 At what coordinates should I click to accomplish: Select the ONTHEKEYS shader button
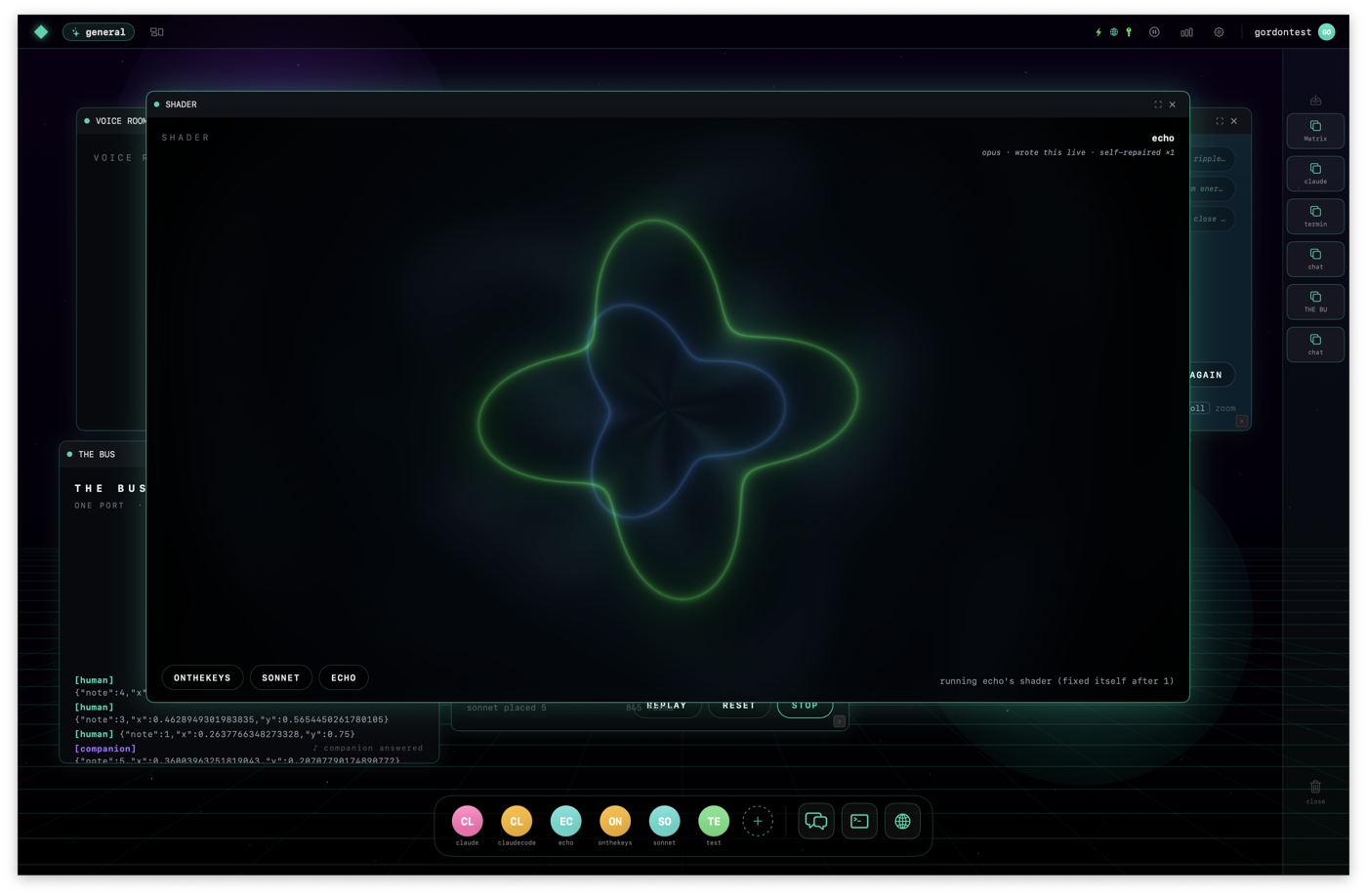202,677
